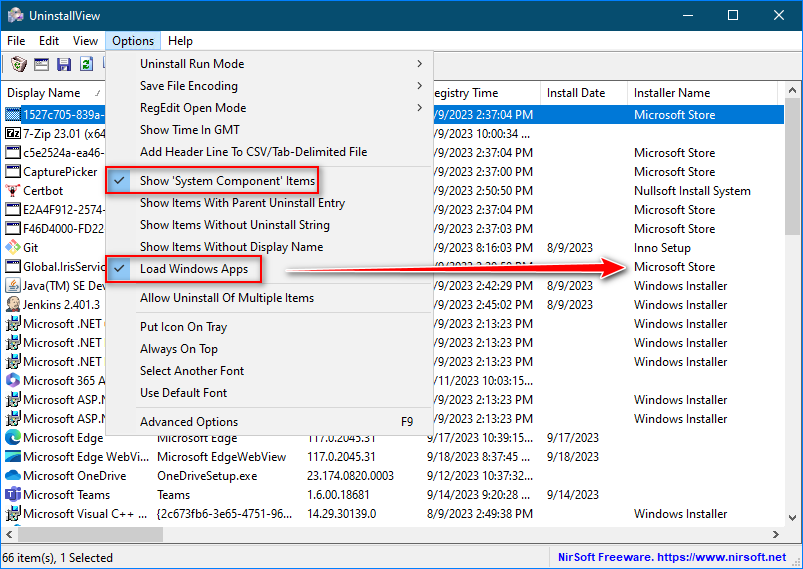Click the Java(TM) SE row icon

[13, 286]
